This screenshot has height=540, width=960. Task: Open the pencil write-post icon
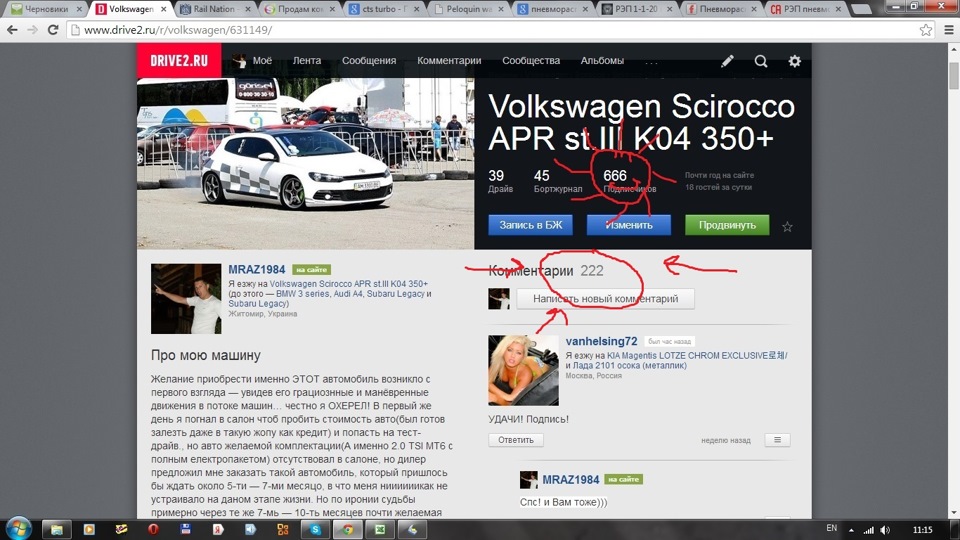coord(727,61)
